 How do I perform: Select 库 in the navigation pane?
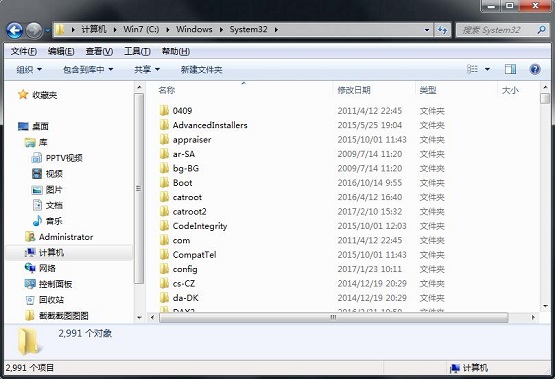pos(43,142)
